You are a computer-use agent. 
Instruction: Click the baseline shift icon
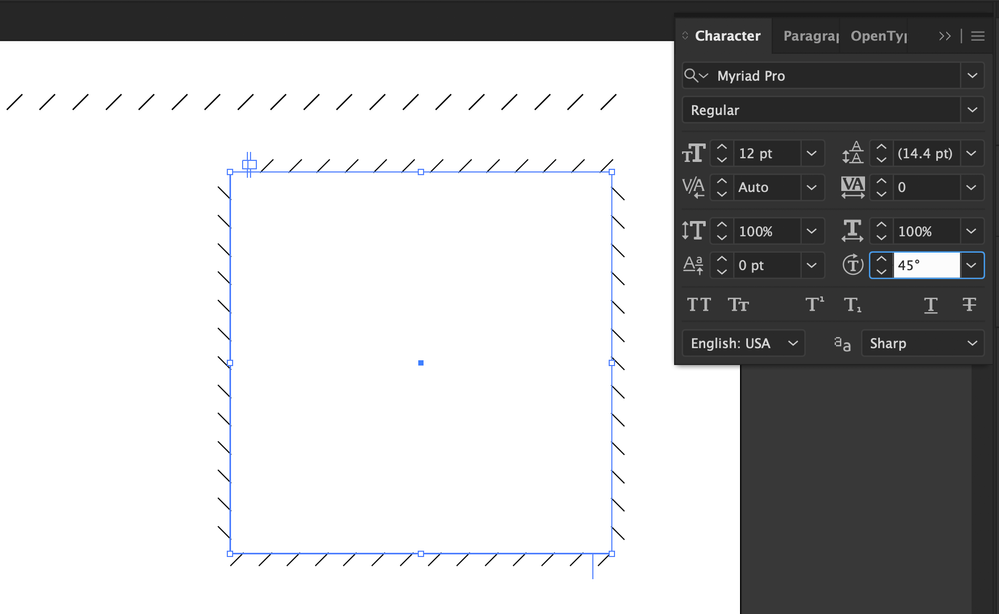pyautogui.click(x=694, y=266)
